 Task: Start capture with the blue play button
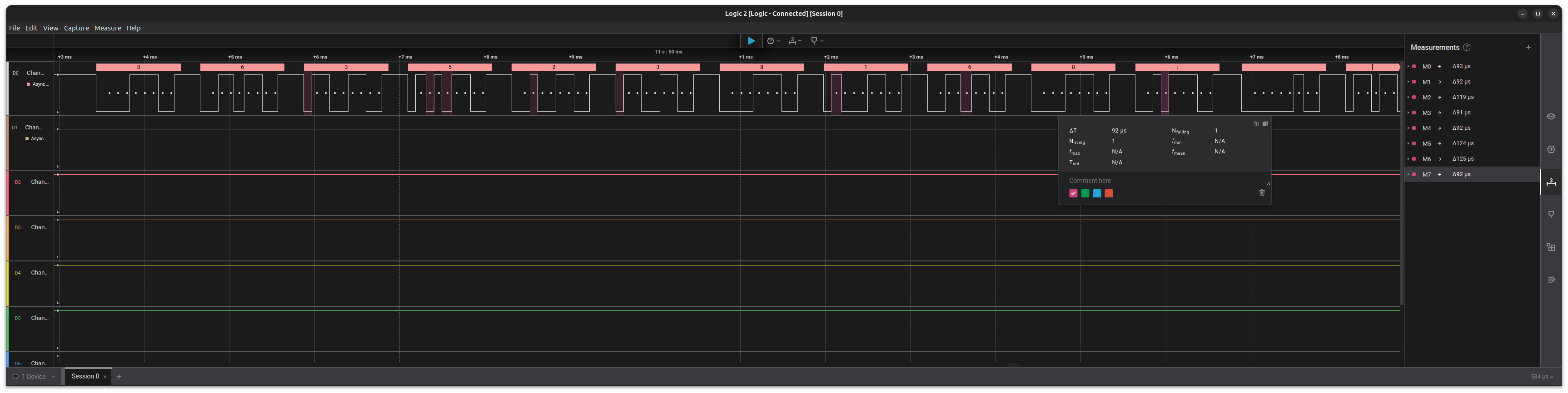(751, 41)
